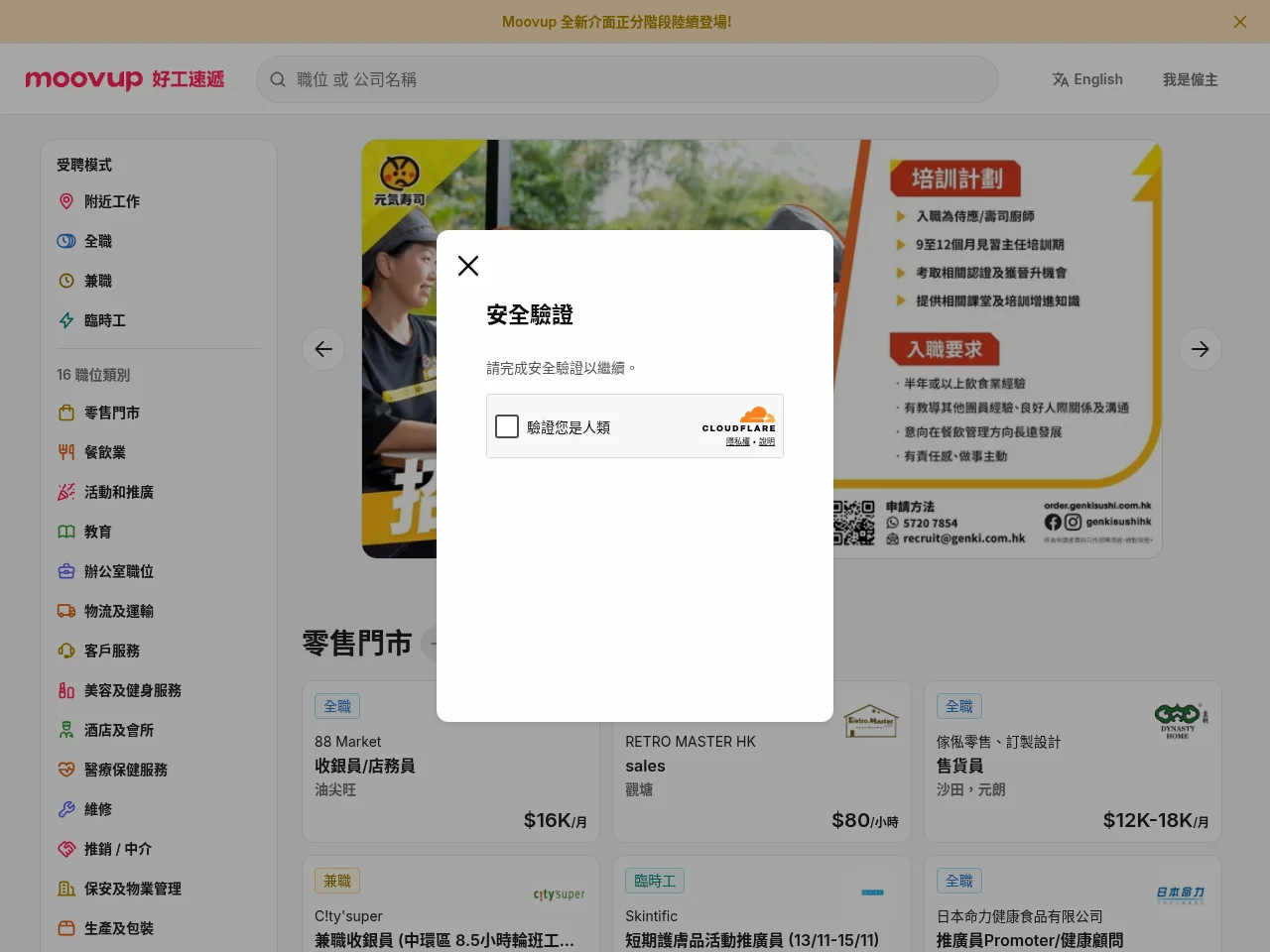1270x952 pixels.
Task: Open Skintific 短期護膚品活動推廣員 job card
Action: click(762, 903)
